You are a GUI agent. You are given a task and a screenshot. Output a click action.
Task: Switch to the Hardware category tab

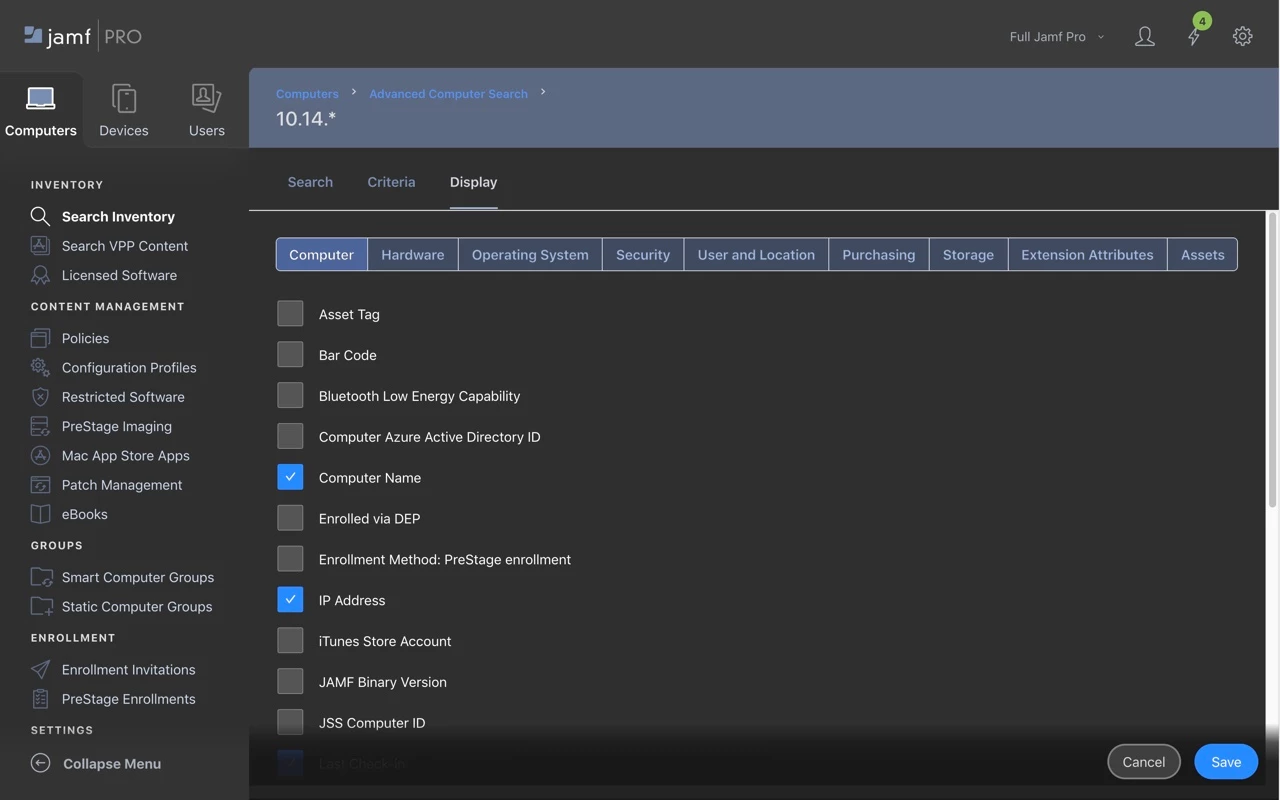pyautogui.click(x=413, y=254)
